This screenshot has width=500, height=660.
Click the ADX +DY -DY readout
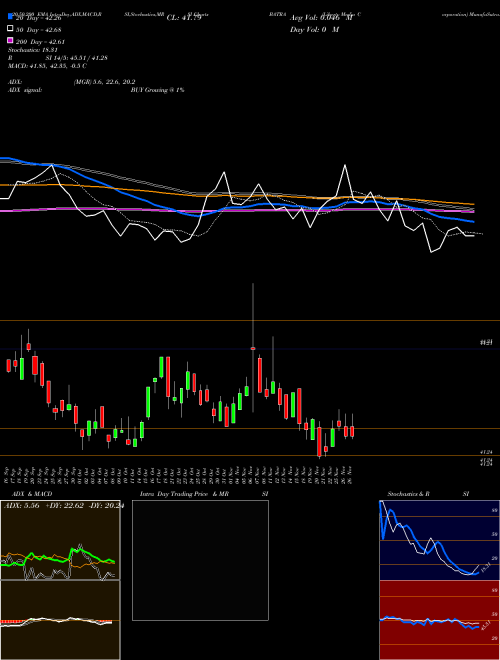click(x=63, y=506)
